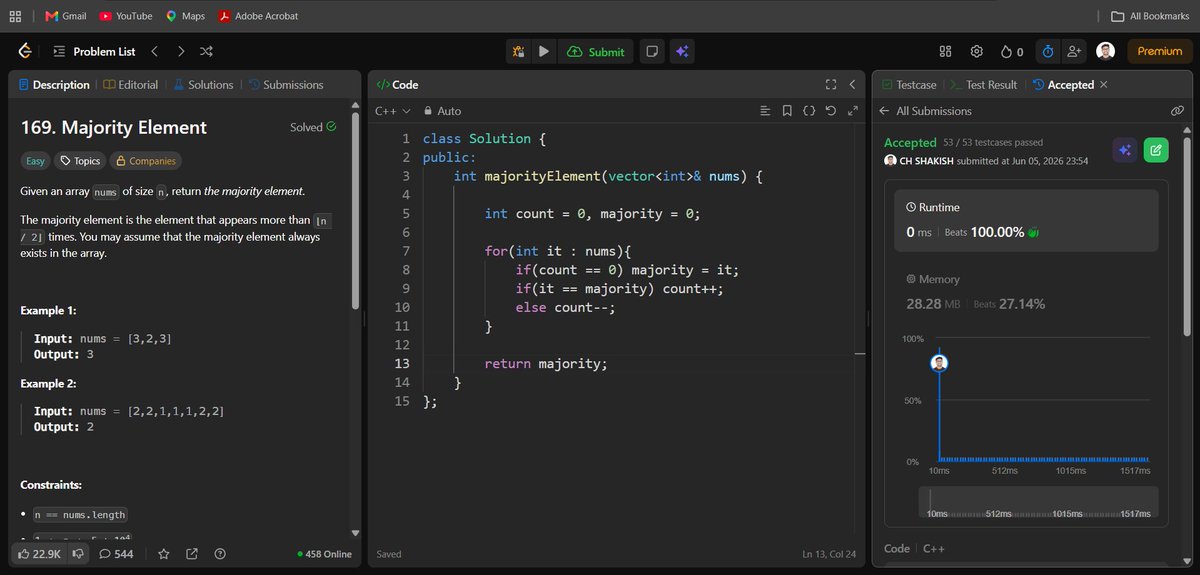Open the debugger icon beside Run
Image resolution: width=1200 pixels, height=575 pixels.
pyautogui.click(x=518, y=51)
